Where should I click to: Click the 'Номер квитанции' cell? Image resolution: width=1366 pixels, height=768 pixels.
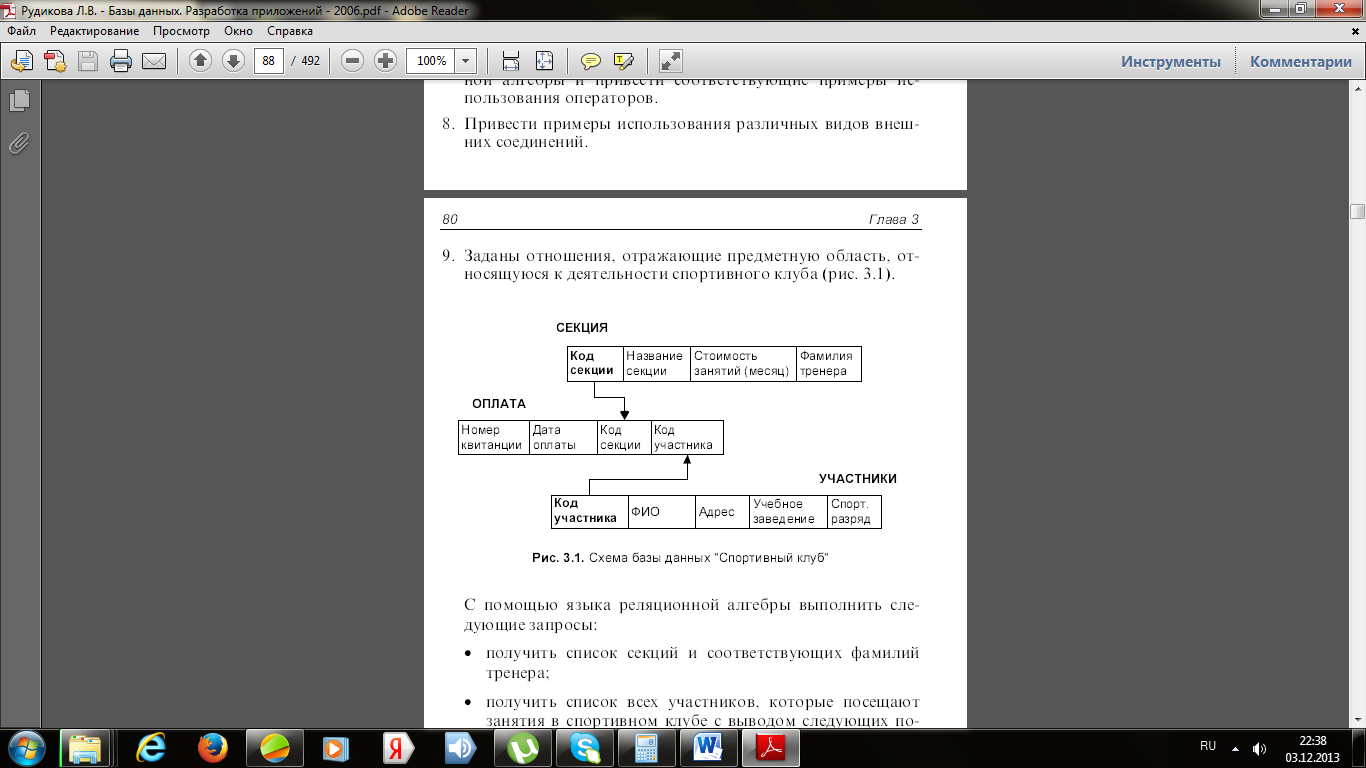(494, 437)
